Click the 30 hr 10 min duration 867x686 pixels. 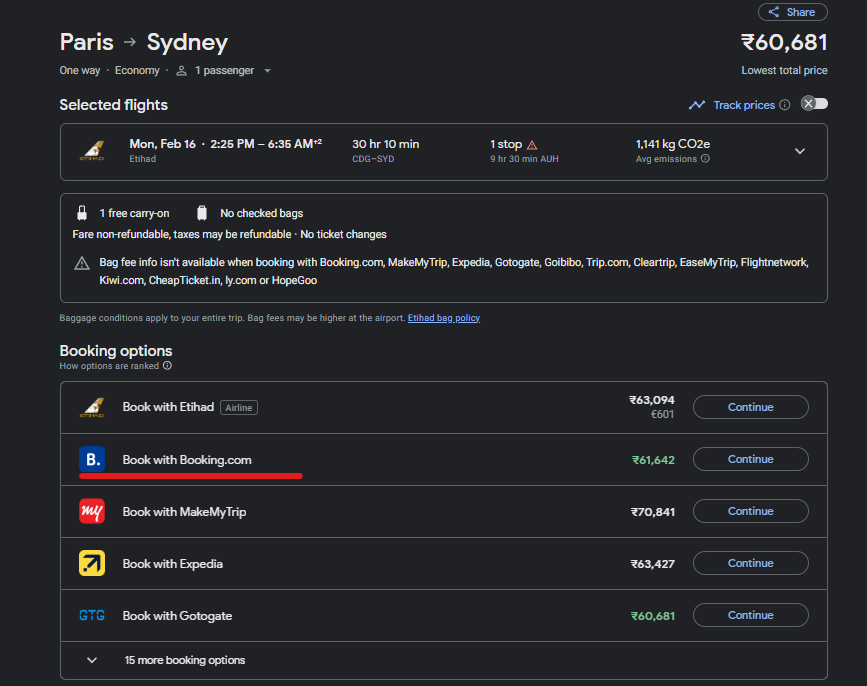click(x=385, y=144)
